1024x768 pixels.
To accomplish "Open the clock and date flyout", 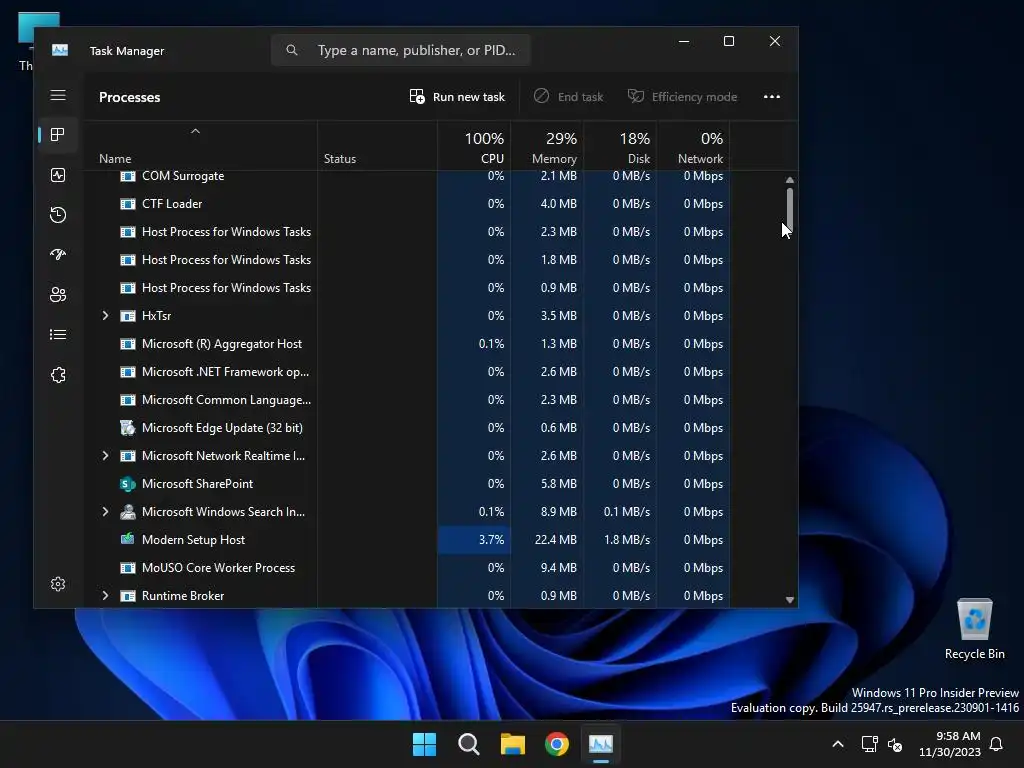I will [950, 744].
